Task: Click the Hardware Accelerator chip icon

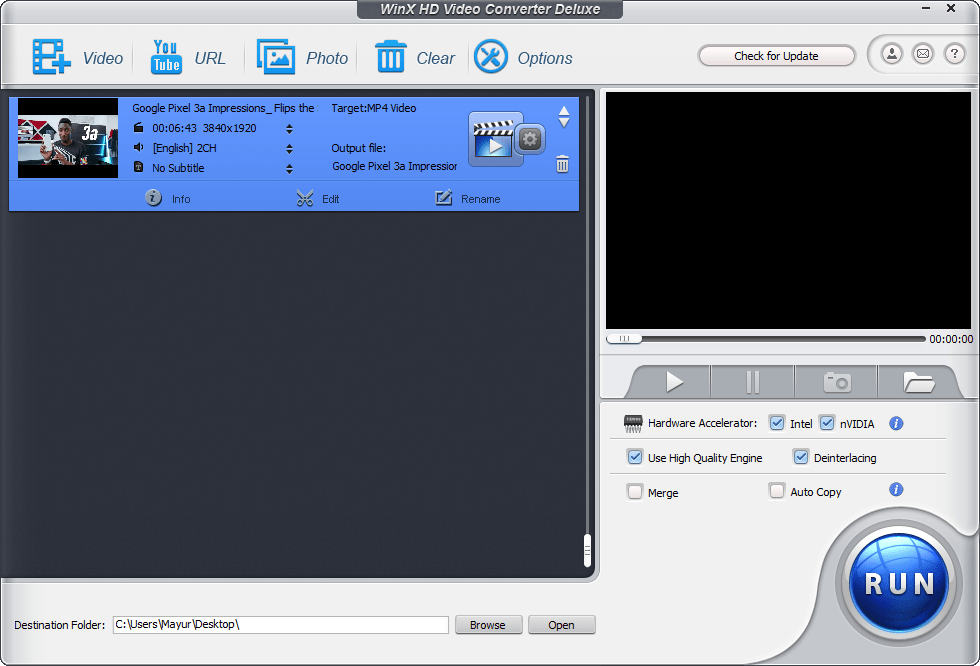Action: point(632,424)
